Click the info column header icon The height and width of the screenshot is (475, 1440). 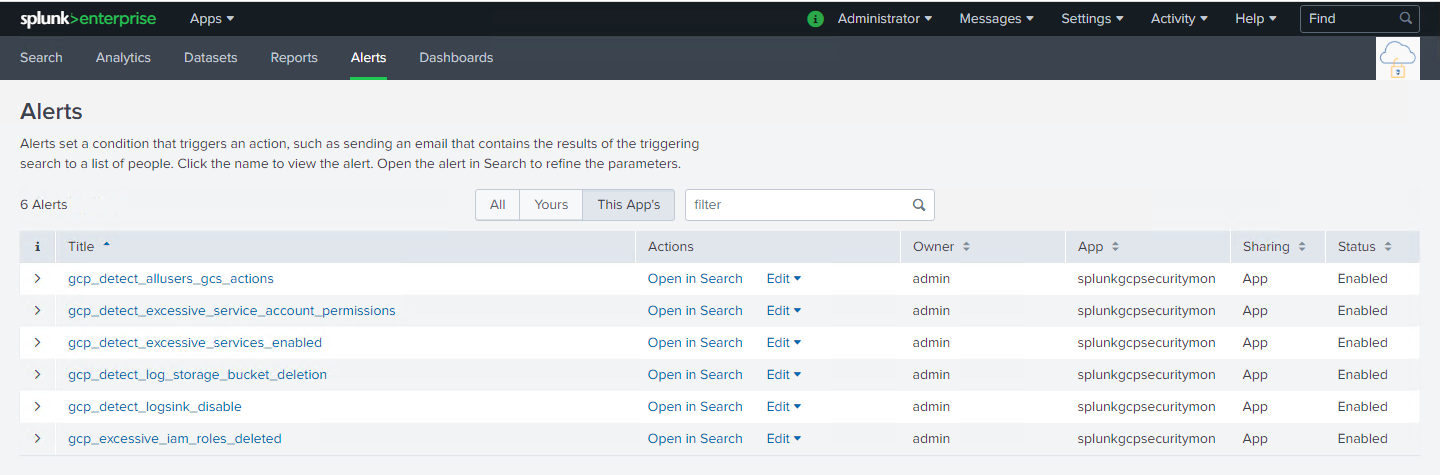click(x=37, y=247)
